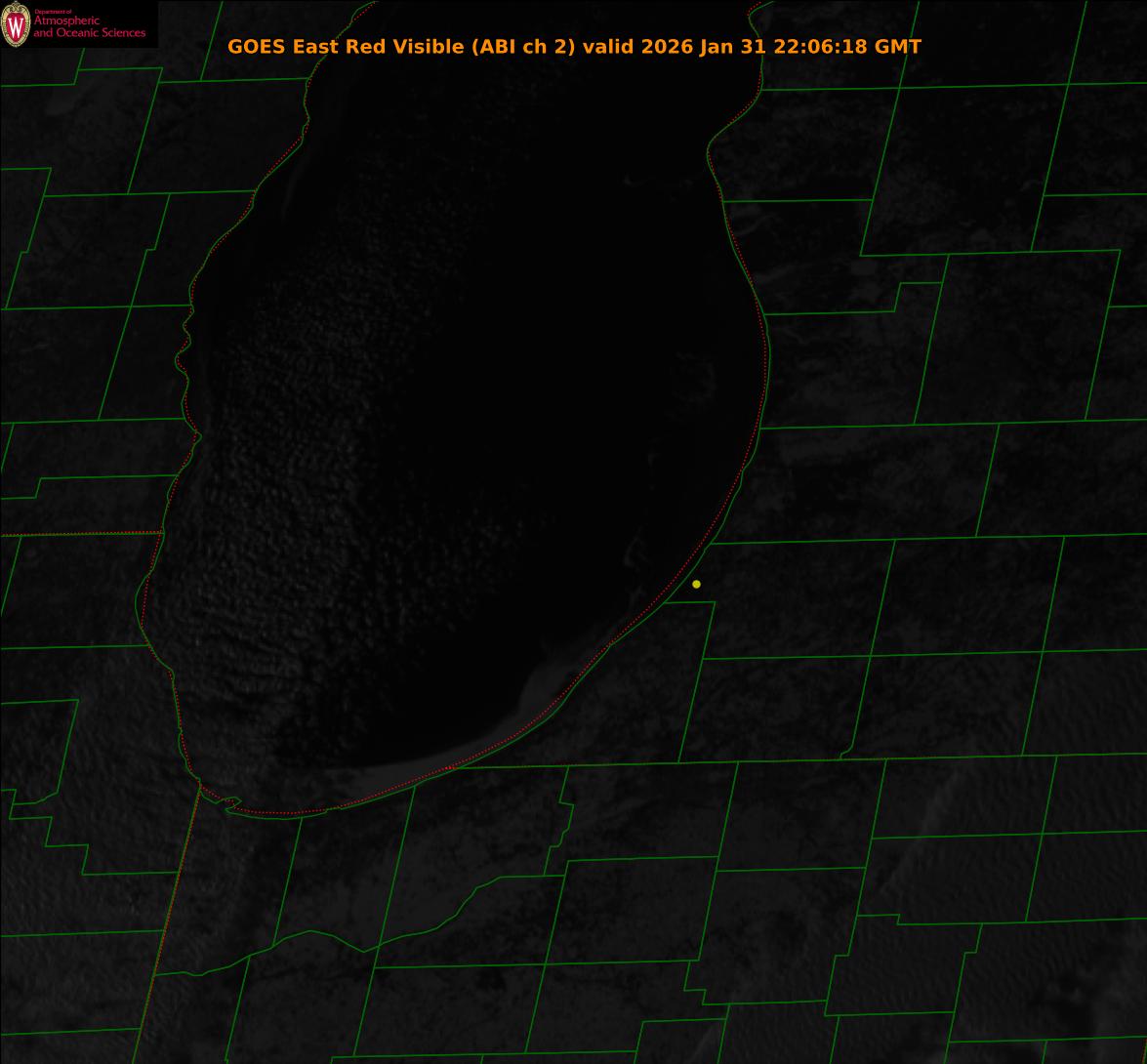Click the University of Wisconsin crest logo
This screenshot has width=1147, height=1064.
click(16, 24)
